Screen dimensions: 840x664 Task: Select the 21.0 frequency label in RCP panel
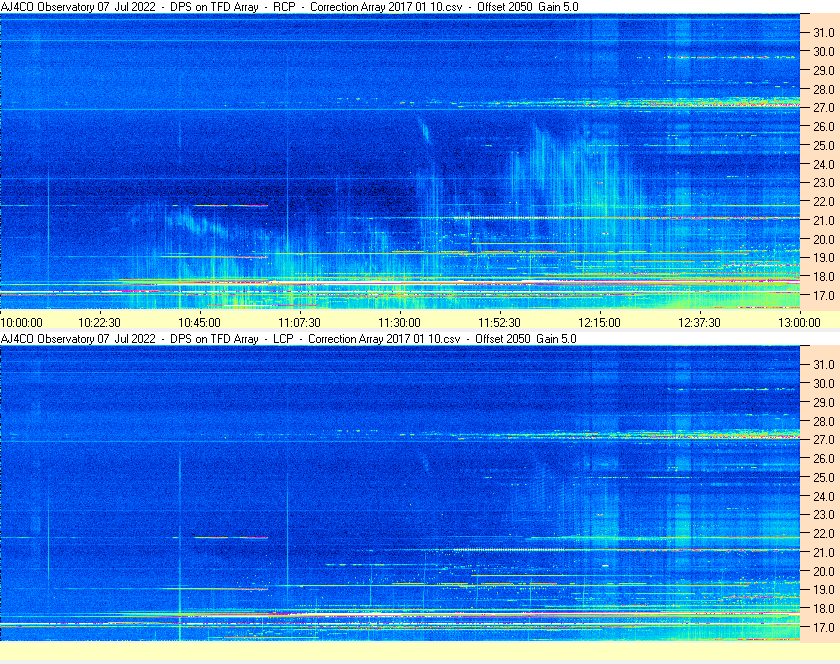823,221
